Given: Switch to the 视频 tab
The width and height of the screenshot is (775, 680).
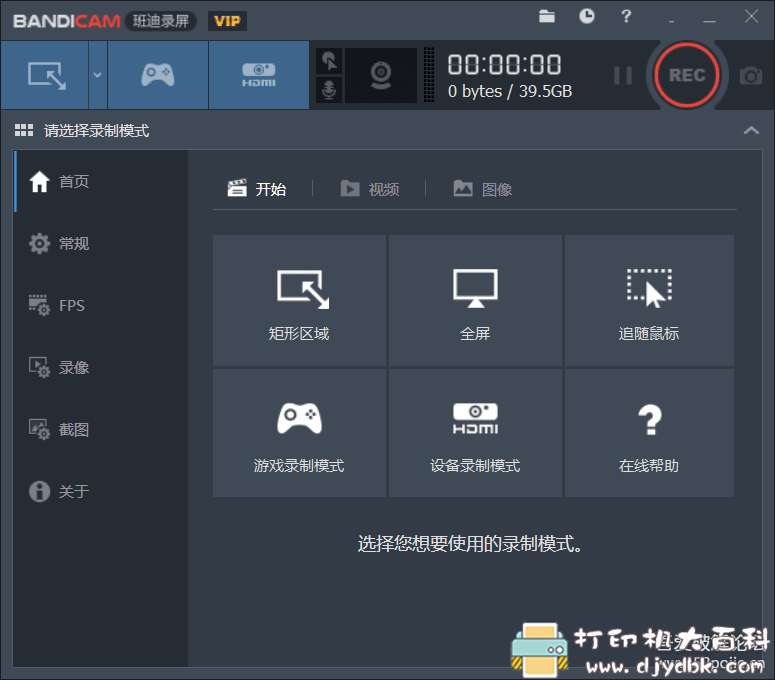Looking at the screenshot, I should point(370,189).
